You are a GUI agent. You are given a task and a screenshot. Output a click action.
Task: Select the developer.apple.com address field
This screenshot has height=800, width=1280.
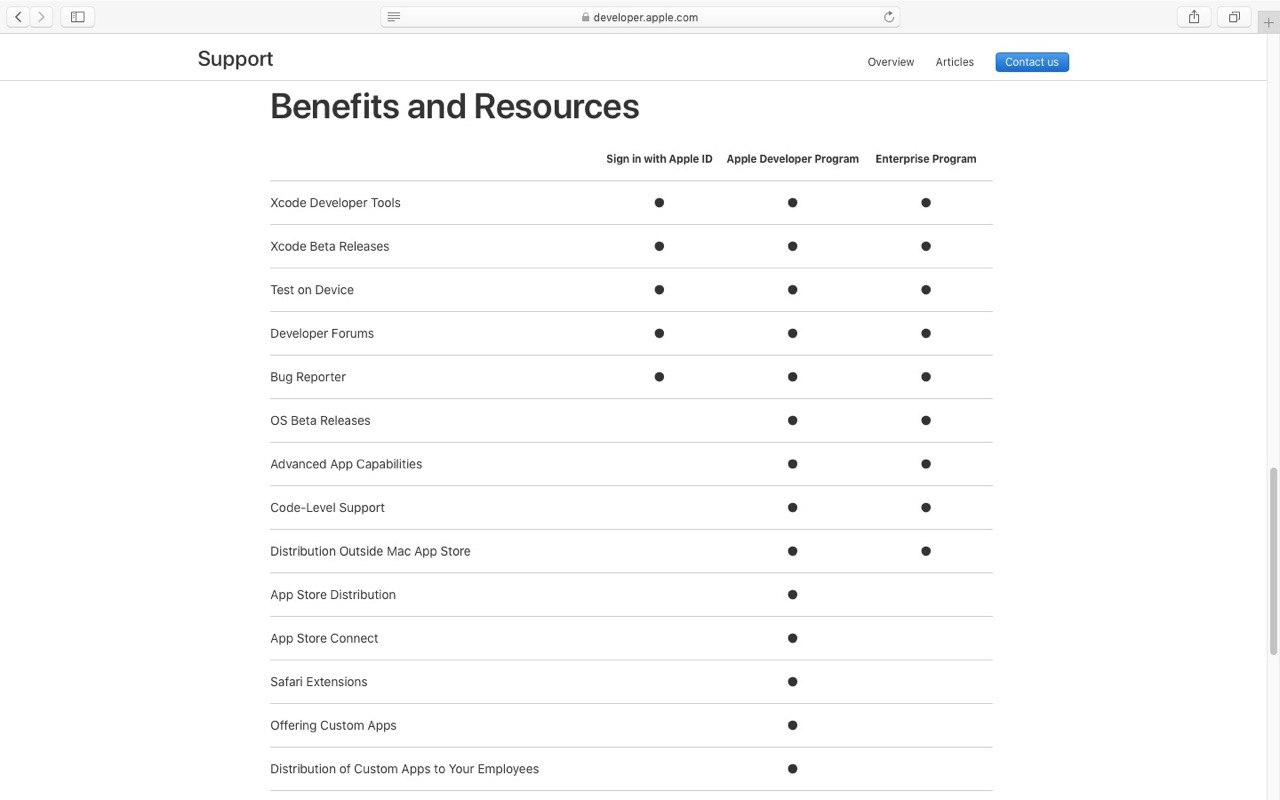(640, 17)
